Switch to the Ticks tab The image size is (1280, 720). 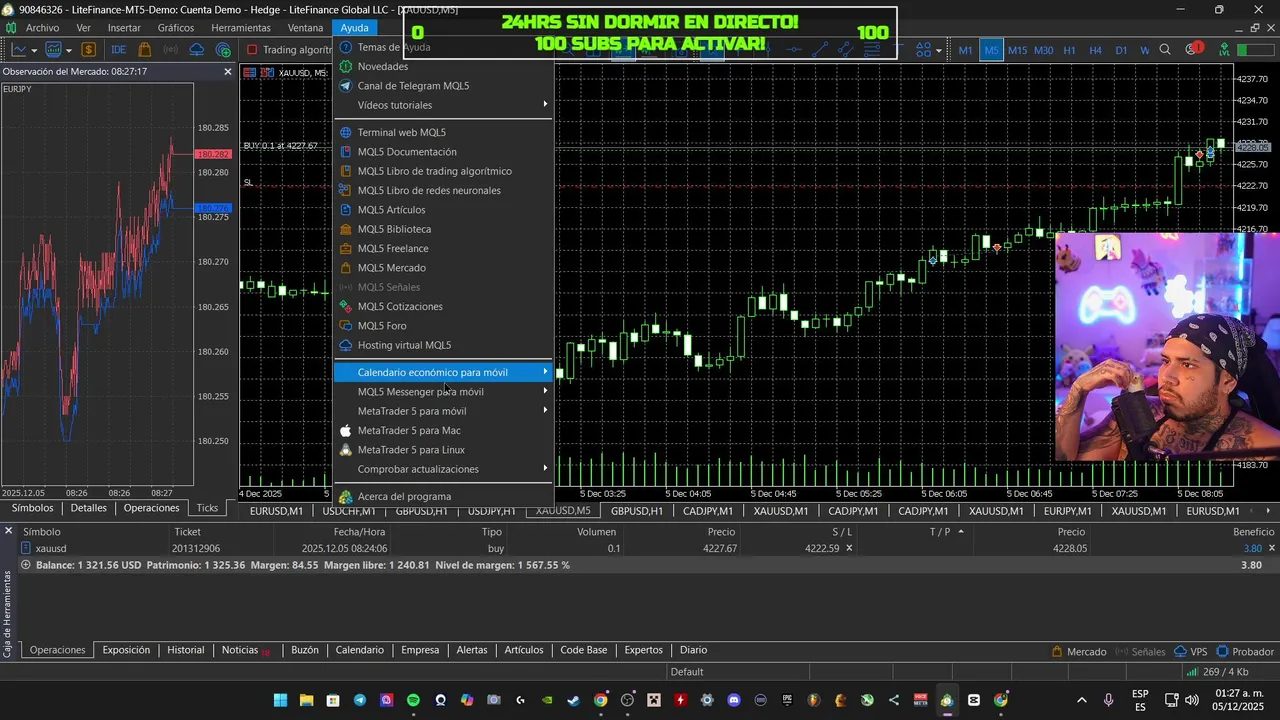(x=207, y=508)
